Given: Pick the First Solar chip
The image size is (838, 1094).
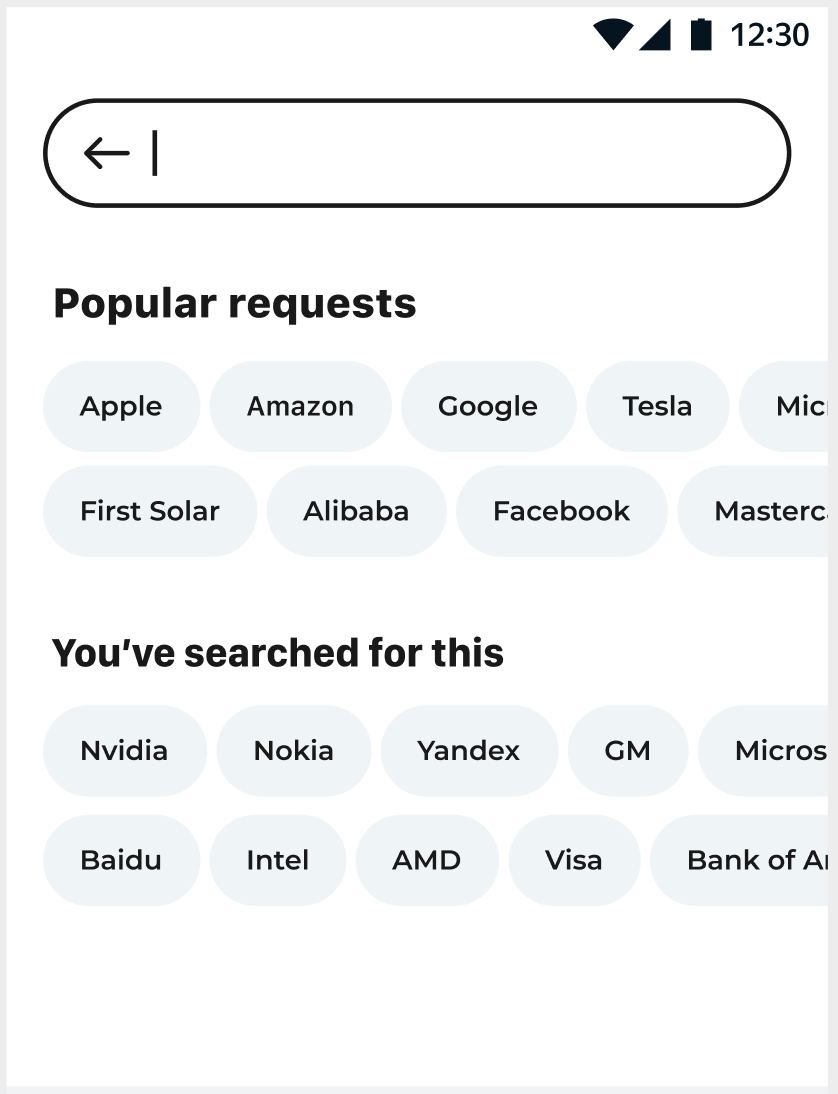Looking at the screenshot, I should 149,511.
